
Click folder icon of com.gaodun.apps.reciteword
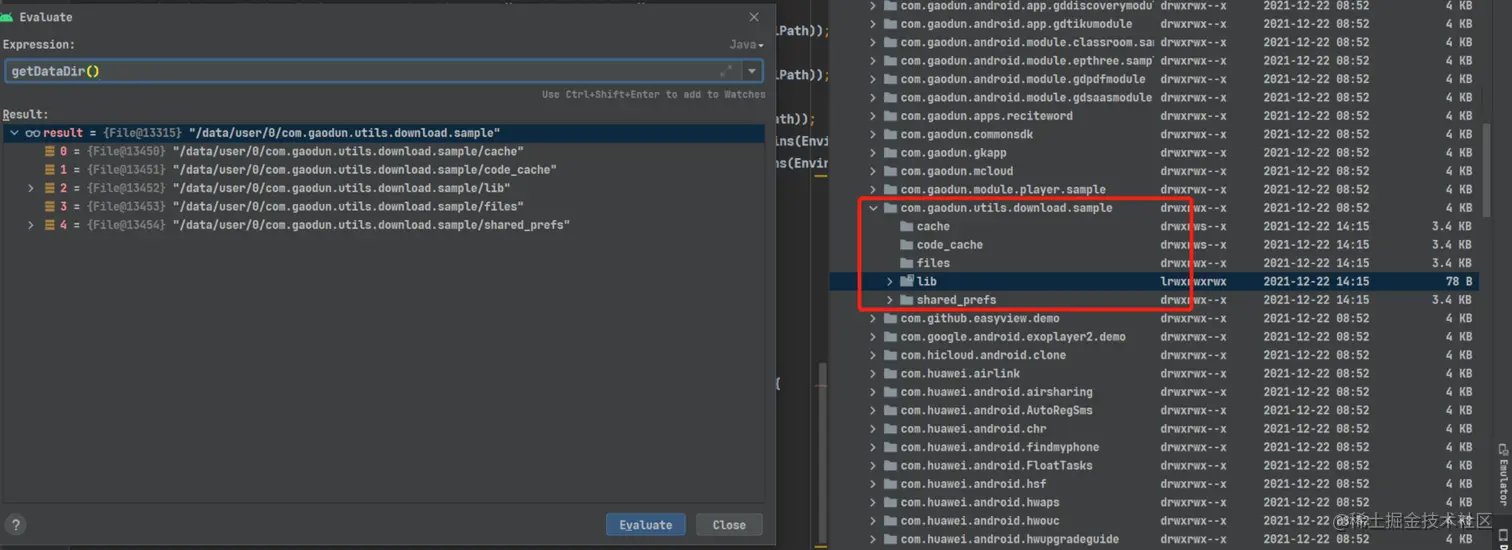click(x=890, y=116)
